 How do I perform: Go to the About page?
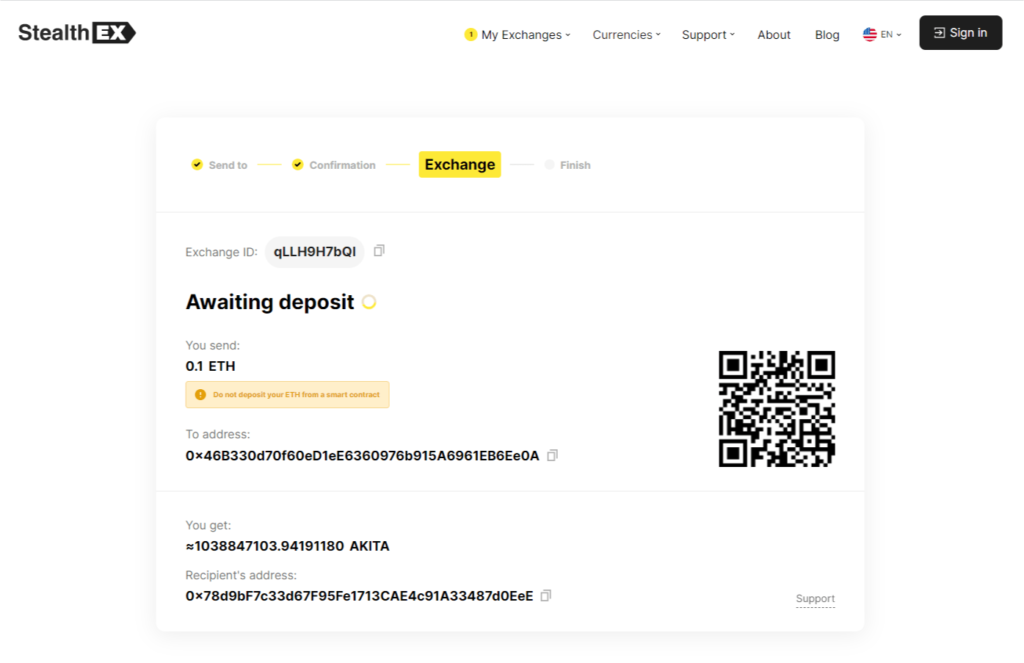pyautogui.click(x=774, y=35)
